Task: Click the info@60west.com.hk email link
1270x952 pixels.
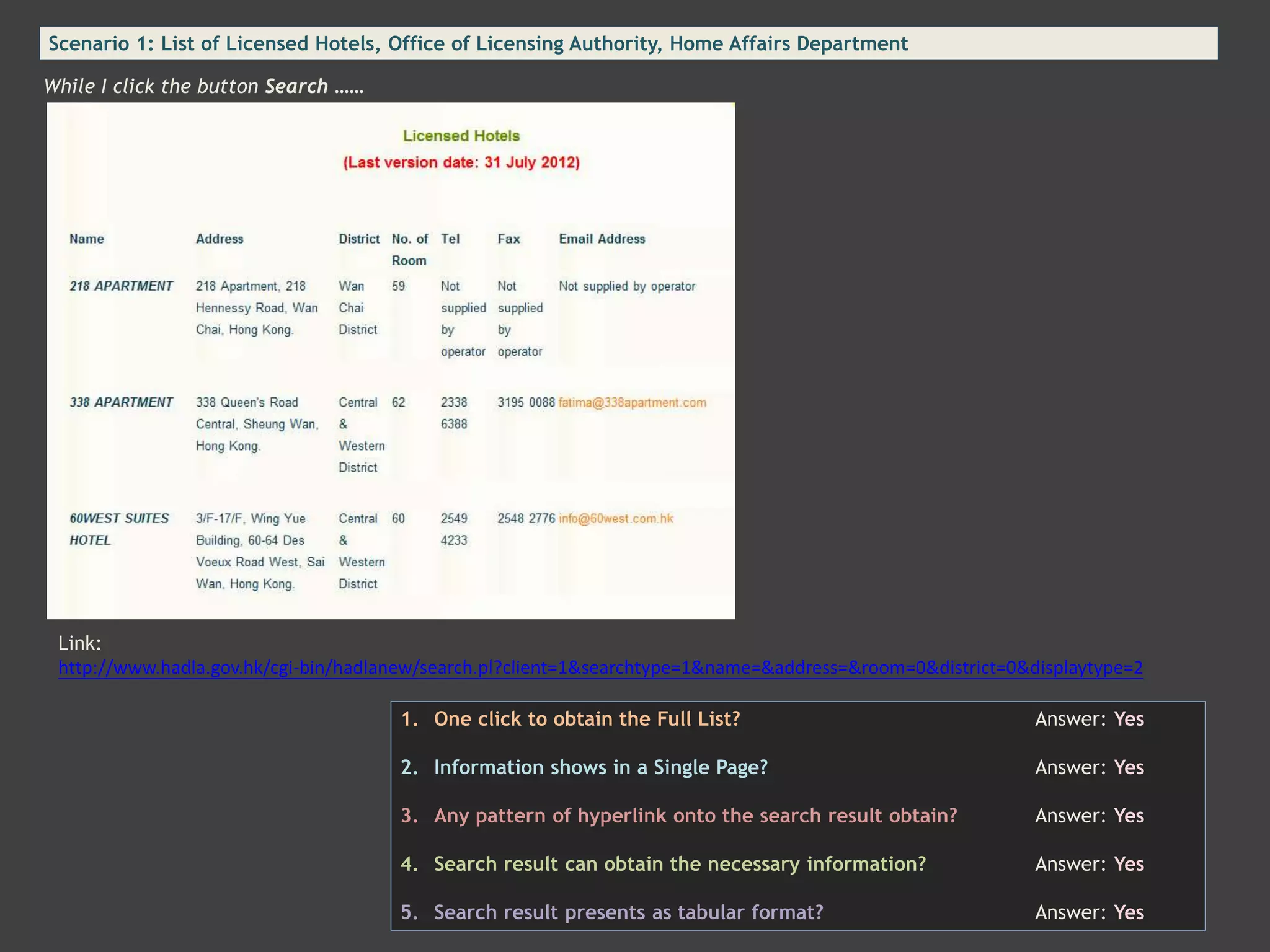Action: click(616, 519)
